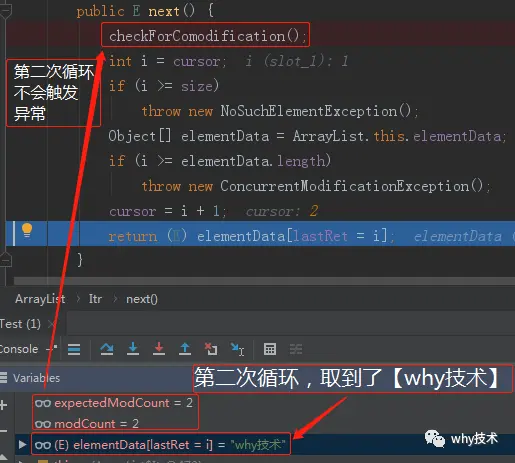Click the fold end marker near closing brace

[6, 259]
